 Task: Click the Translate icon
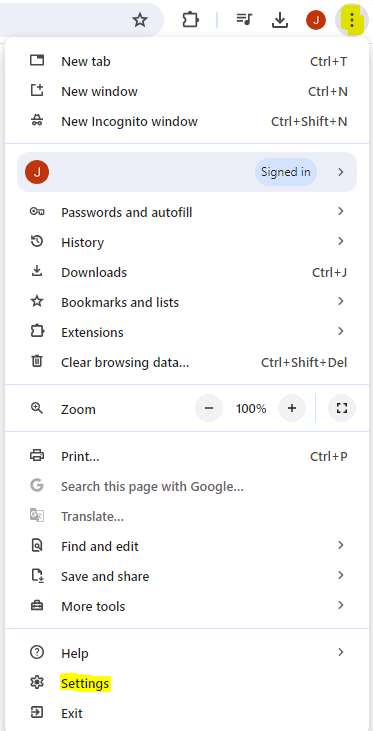point(37,516)
